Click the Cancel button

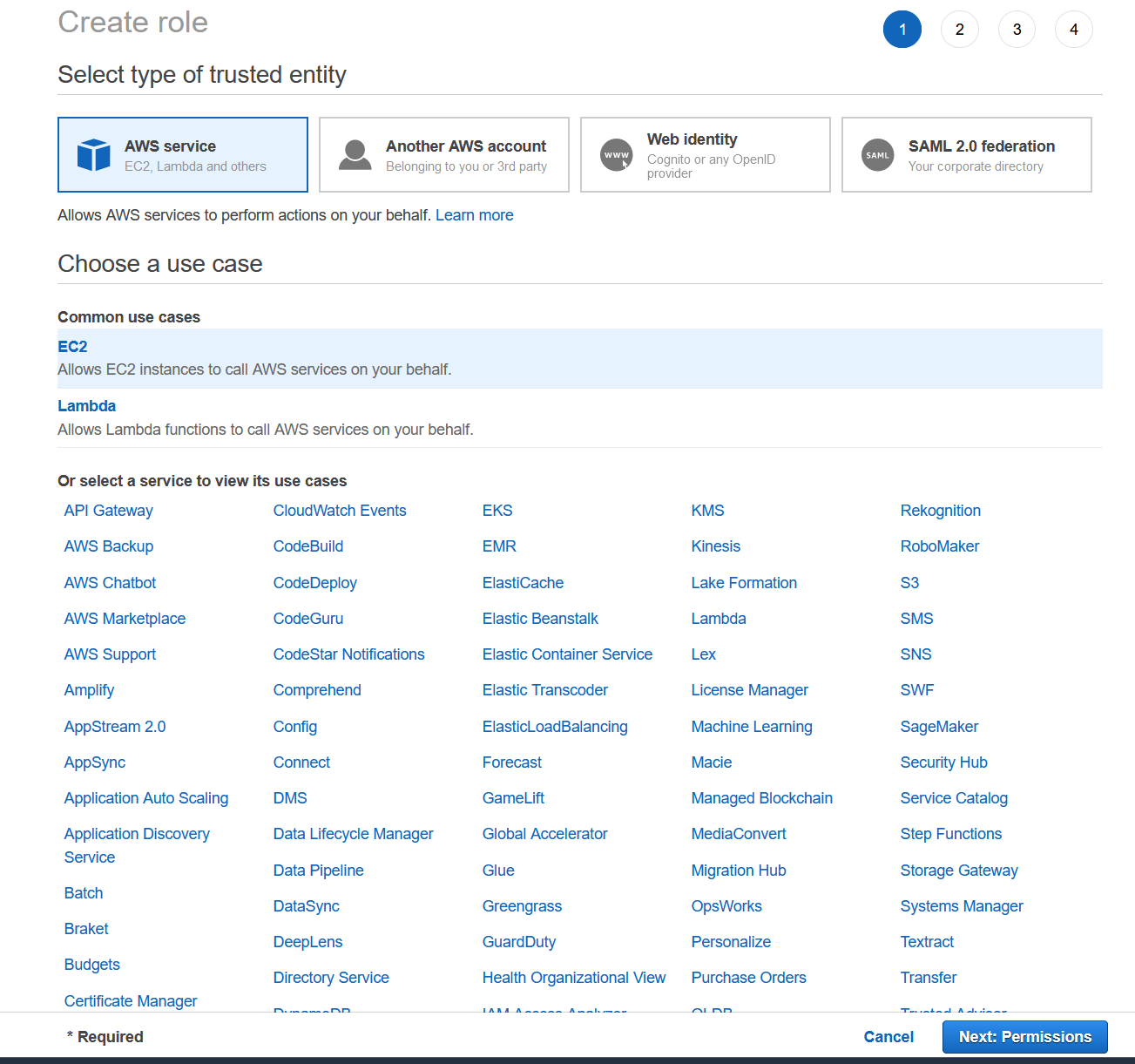888,1037
